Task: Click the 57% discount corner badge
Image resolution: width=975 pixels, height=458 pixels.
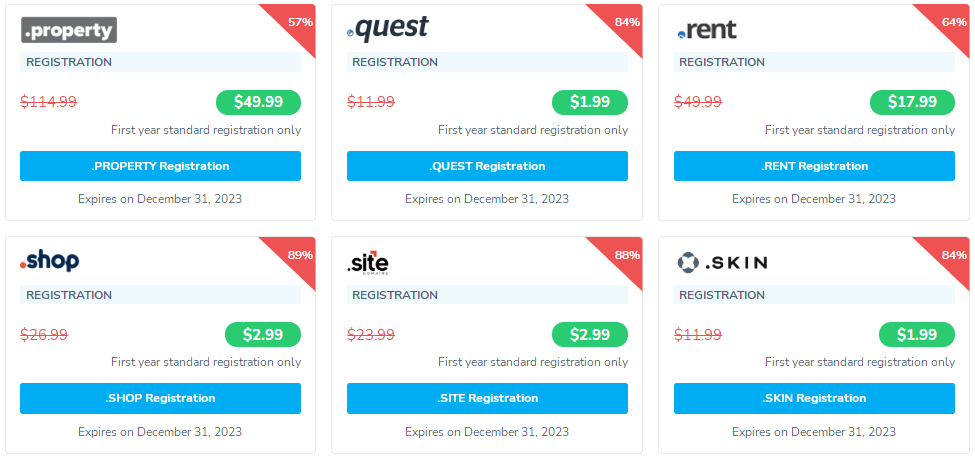Action: click(x=298, y=21)
